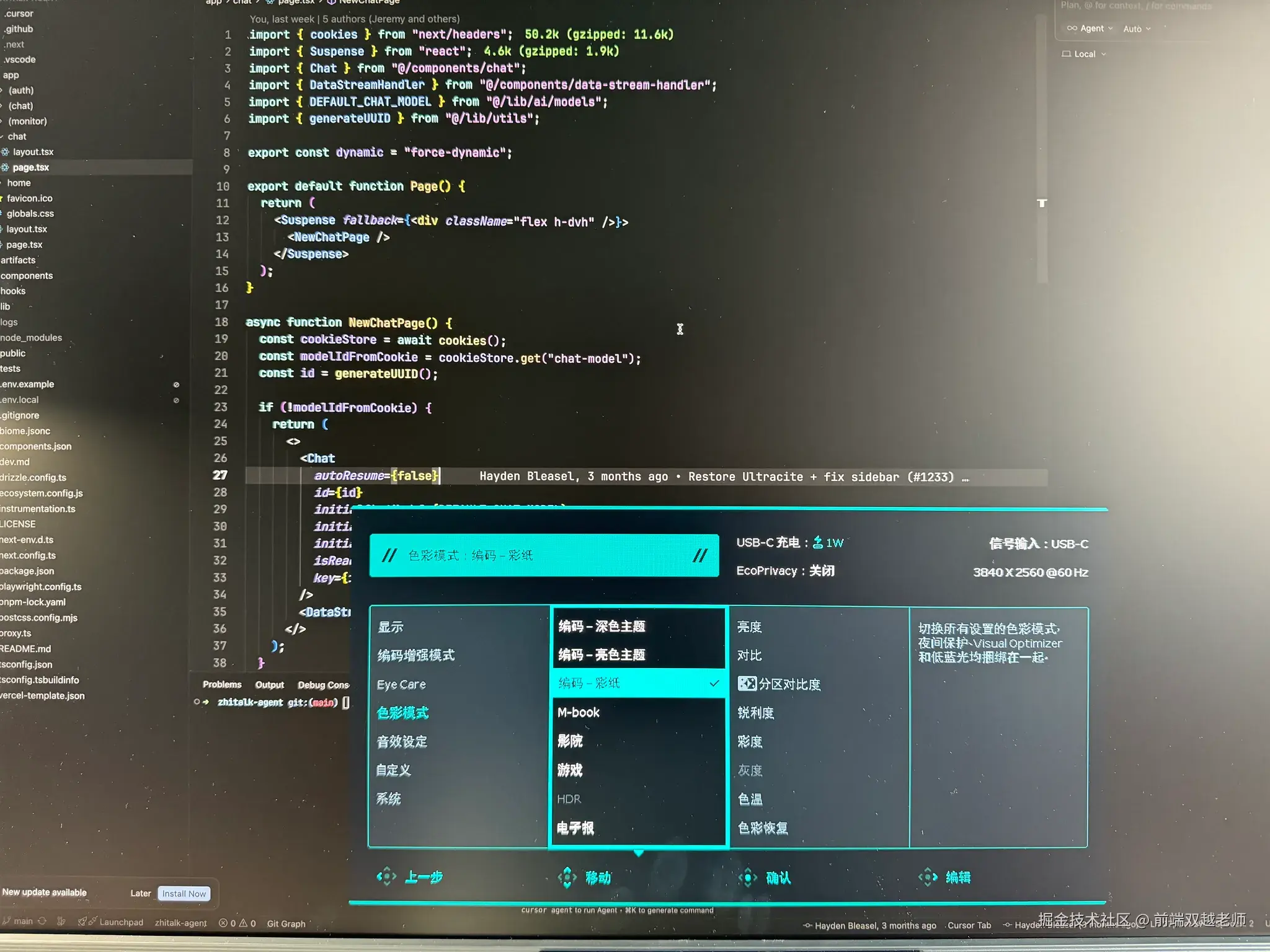Click the 编辑 joystick icon in OSD
This screenshot has height=952, width=1270.
[x=928, y=877]
